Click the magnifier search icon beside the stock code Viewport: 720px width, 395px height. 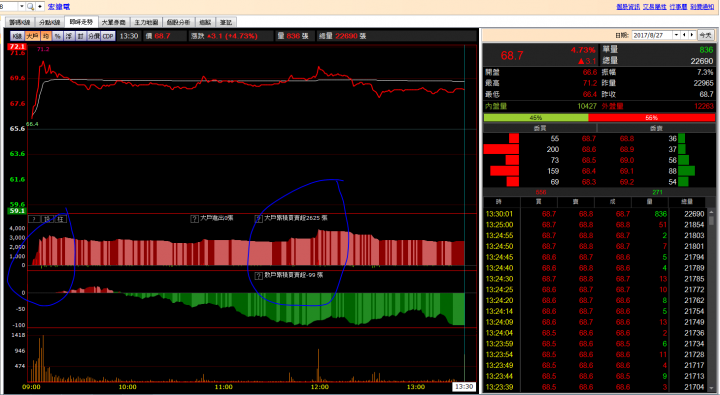30,6
